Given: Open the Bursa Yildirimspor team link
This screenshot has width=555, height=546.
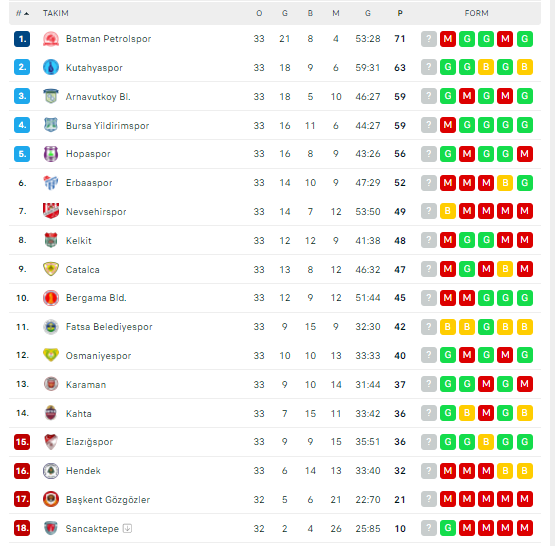Looking at the screenshot, I should pos(108,126).
